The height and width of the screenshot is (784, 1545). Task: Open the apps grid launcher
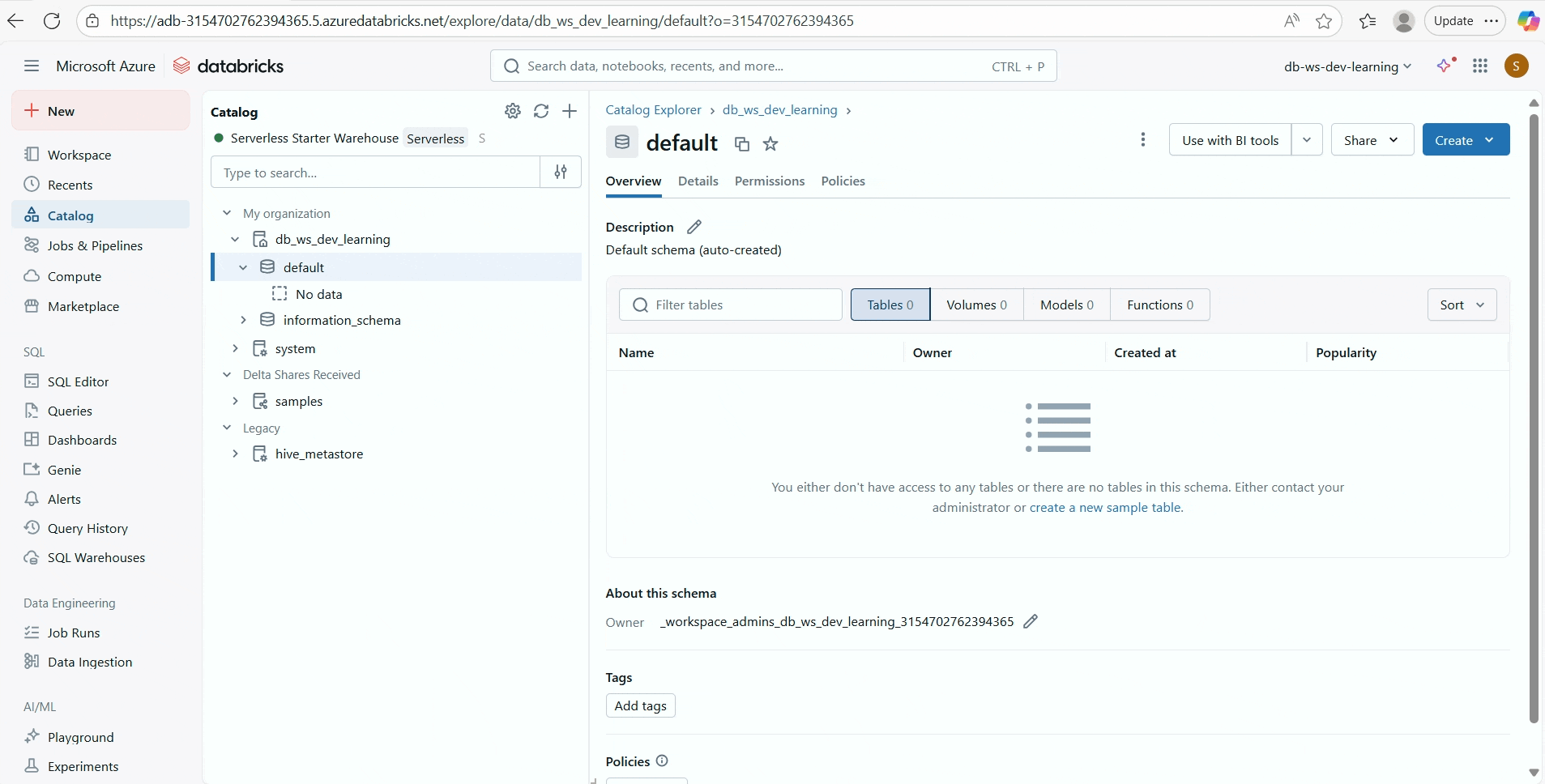1480,66
